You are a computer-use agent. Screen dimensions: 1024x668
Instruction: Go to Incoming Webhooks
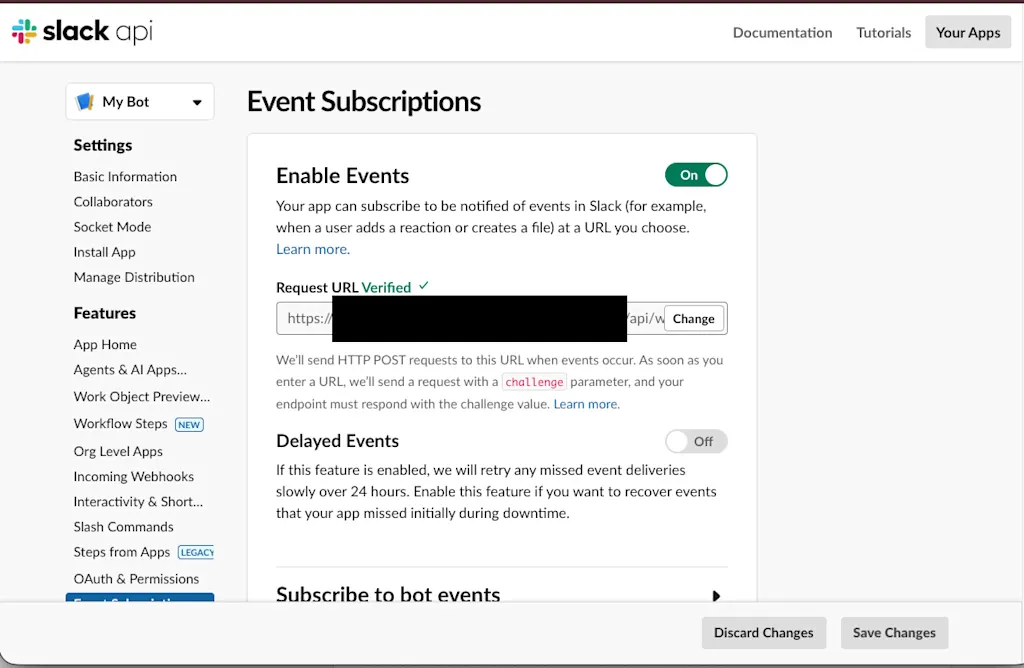point(134,477)
